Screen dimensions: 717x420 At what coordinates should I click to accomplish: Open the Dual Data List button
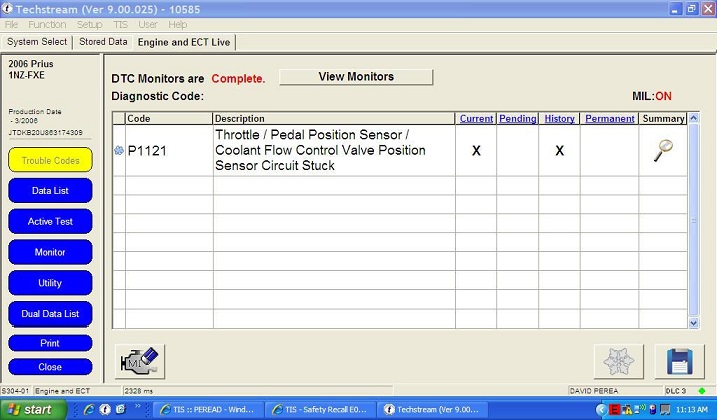point(50,314)
